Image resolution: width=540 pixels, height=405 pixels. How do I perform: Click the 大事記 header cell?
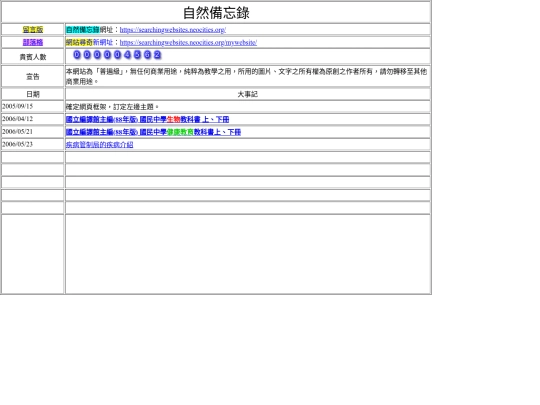(248, 94)
